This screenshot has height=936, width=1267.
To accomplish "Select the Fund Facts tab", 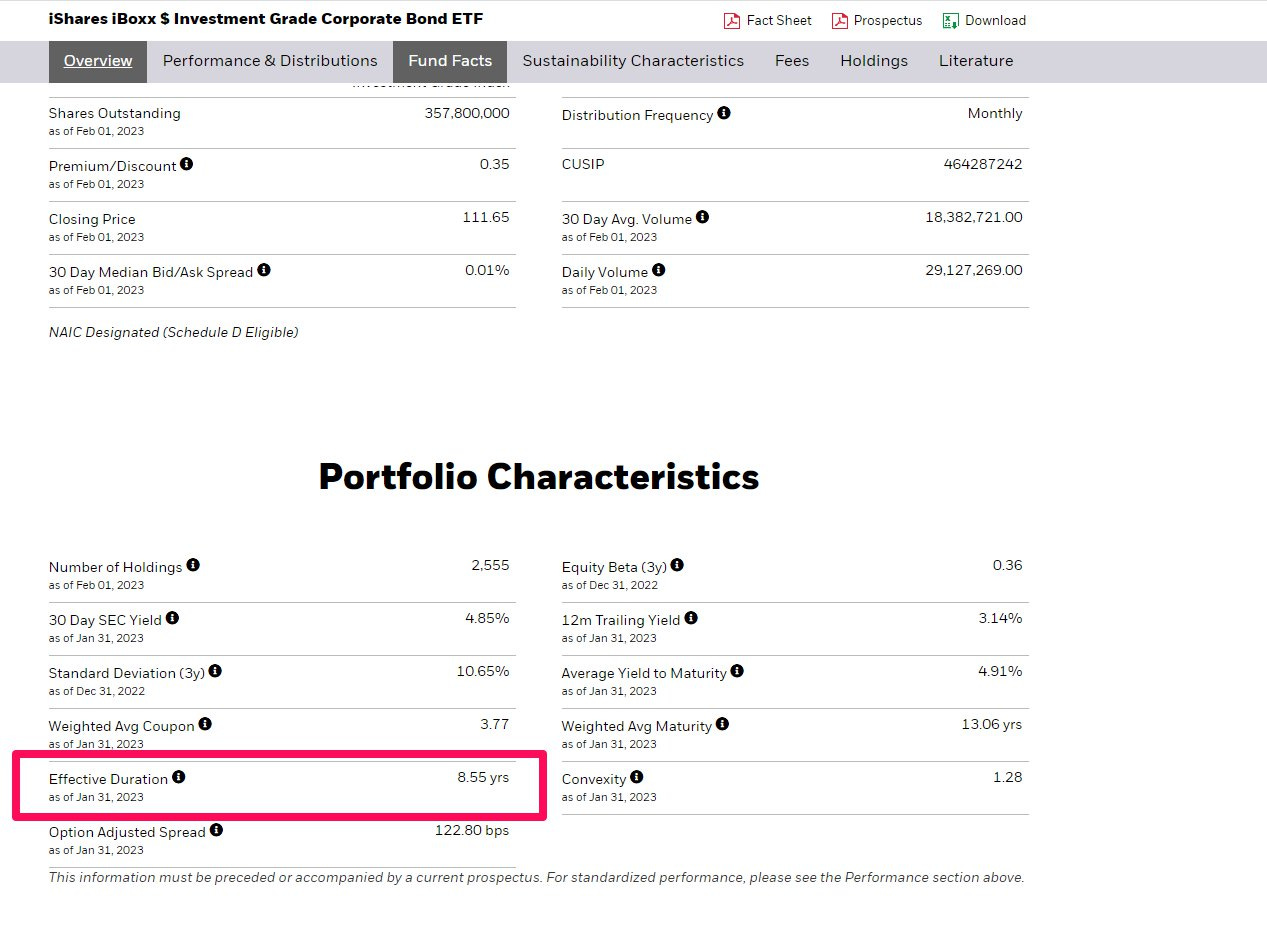I will pyautogui.click(x=450, y=61).
